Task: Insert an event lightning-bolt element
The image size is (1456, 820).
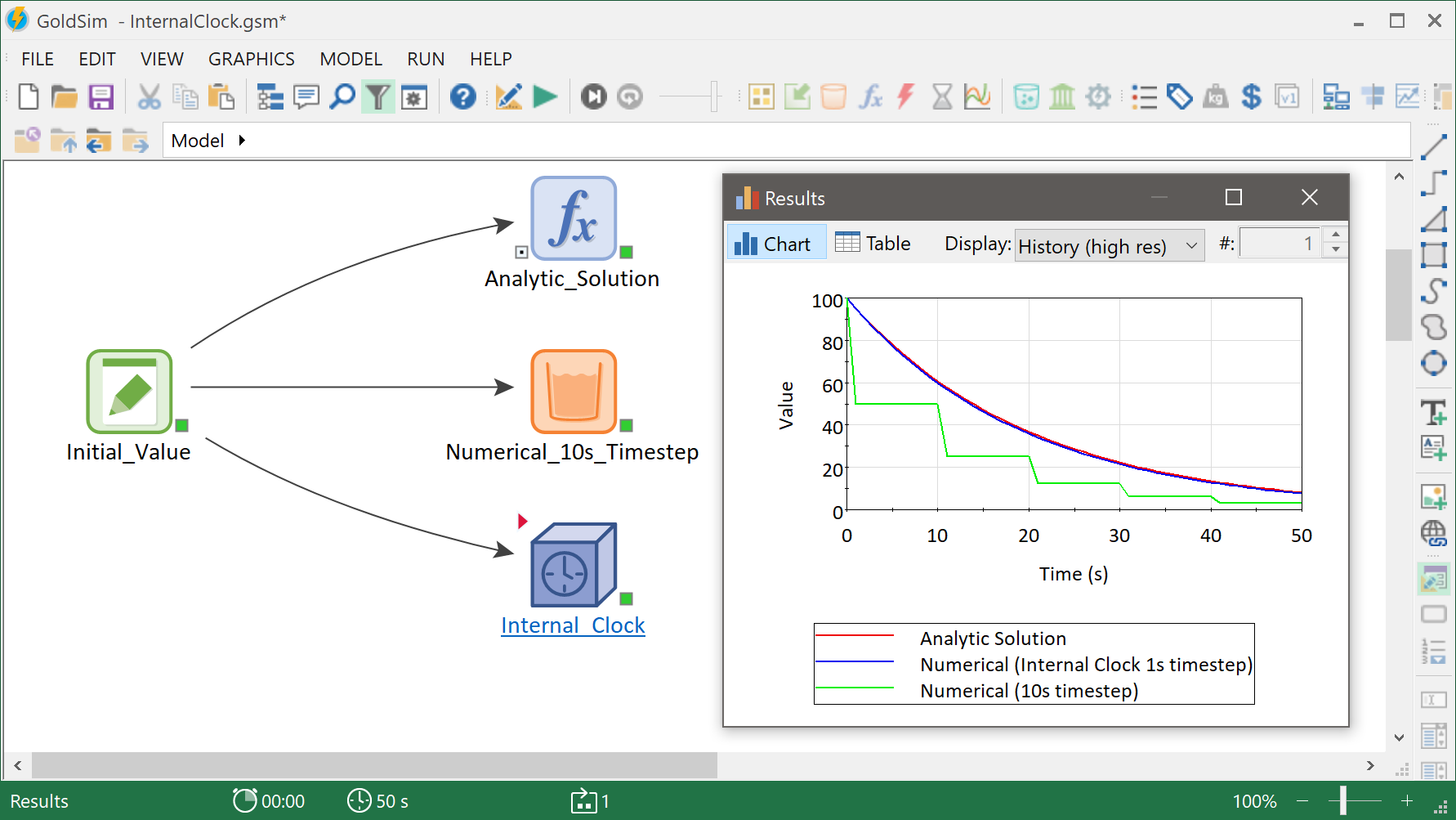Action: coord(905,96)
